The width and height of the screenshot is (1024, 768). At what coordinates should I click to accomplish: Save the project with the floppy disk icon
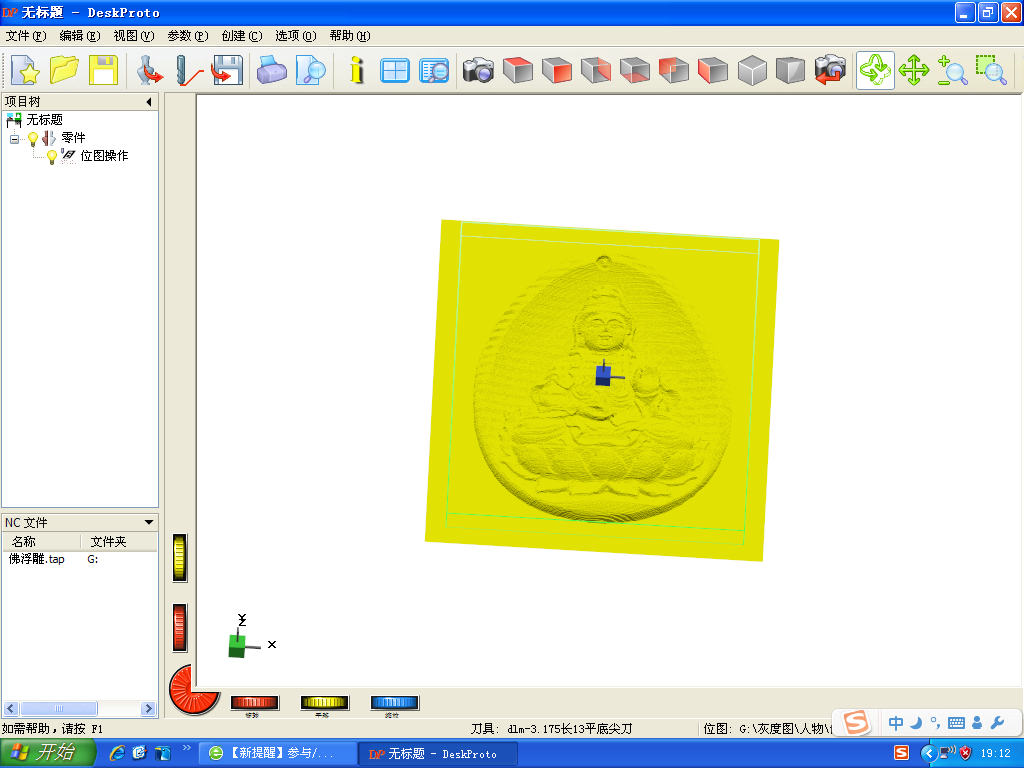coord(103,70)
